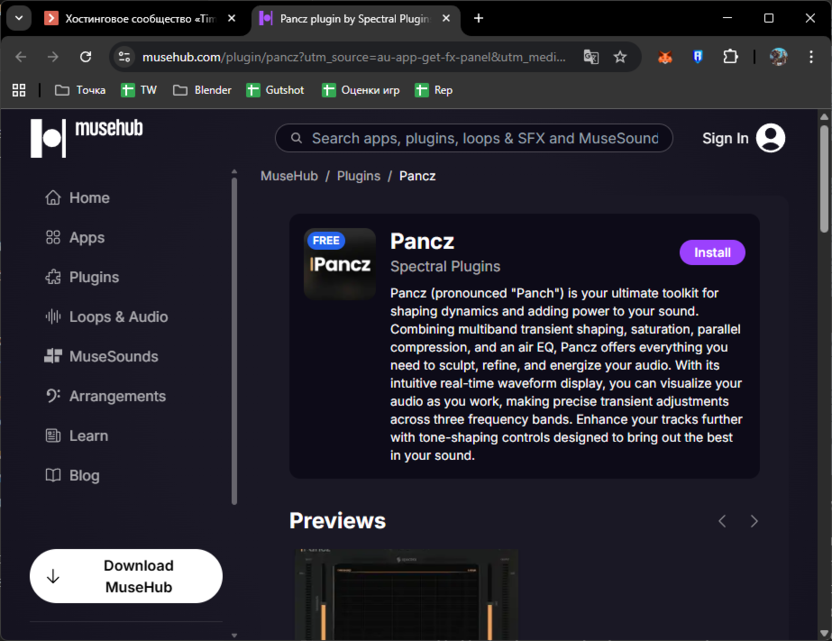The height and width of the screenshot is (641, 832).
Task: Click the Pancz plugin cover image
Action: (340, 264)
